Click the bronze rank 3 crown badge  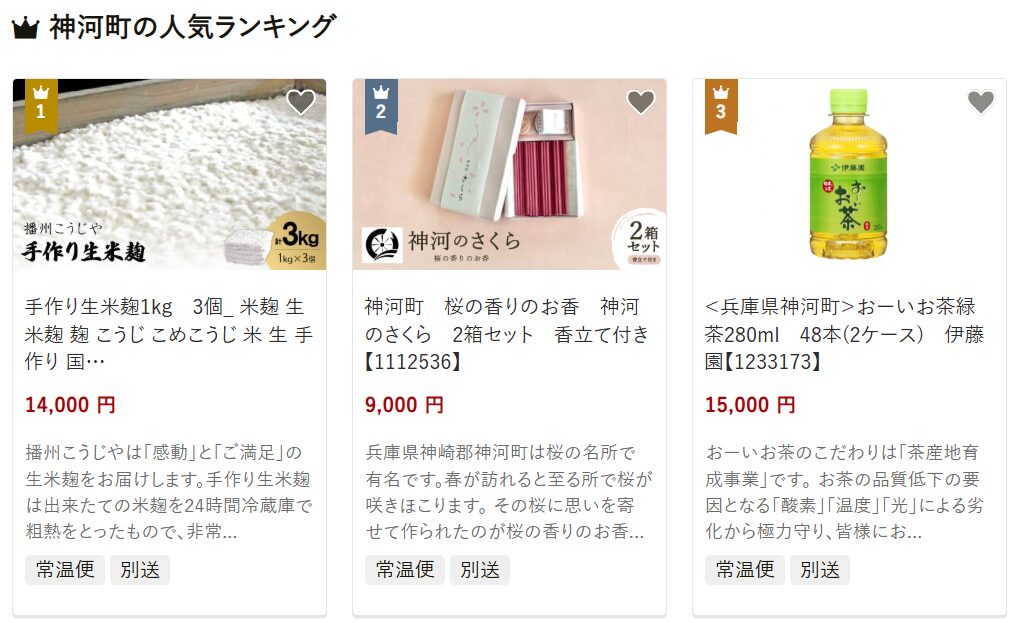tap(720, 106)
